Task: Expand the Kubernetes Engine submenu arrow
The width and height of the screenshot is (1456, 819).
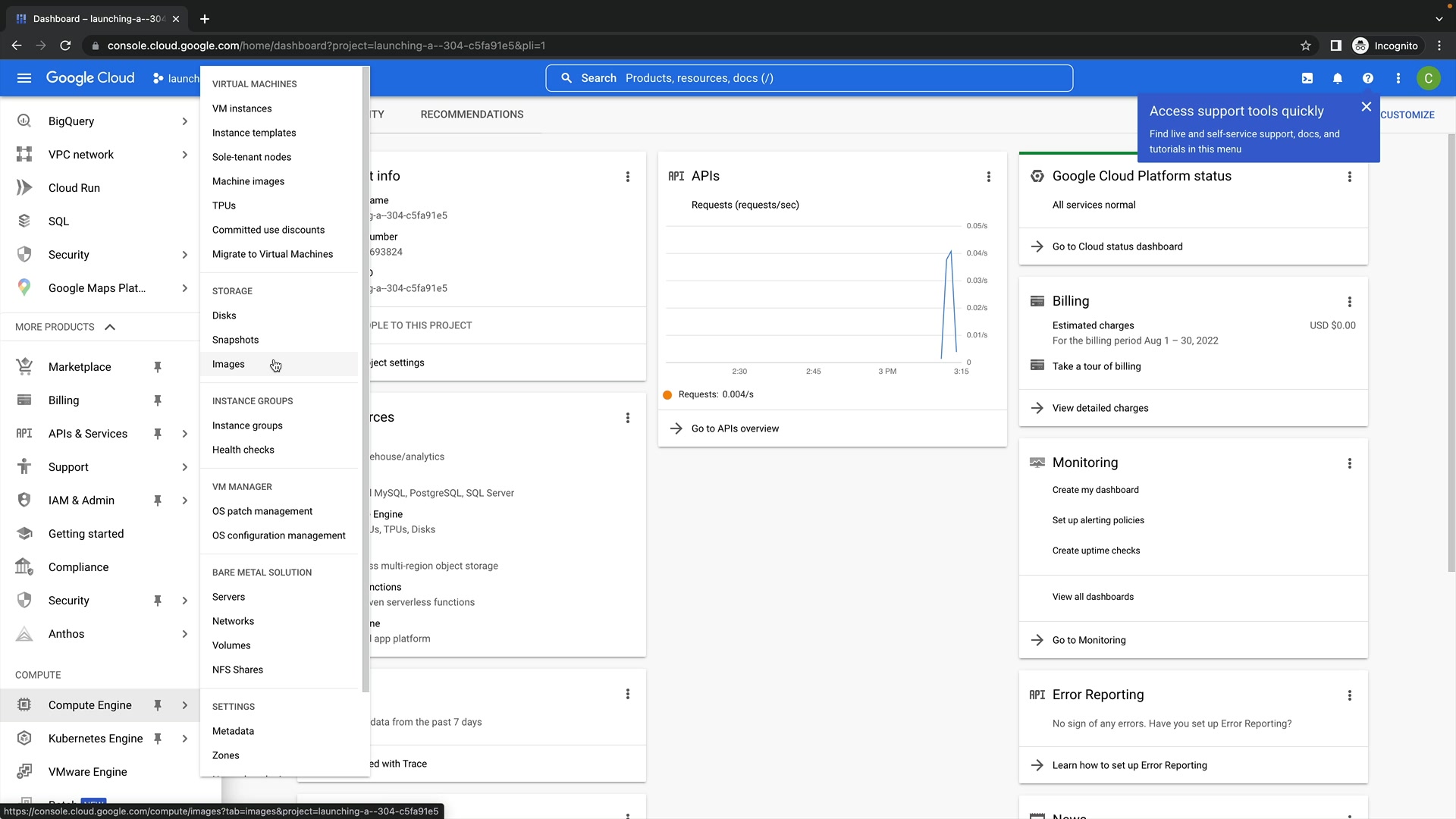Action: click(x=184, y=739)
